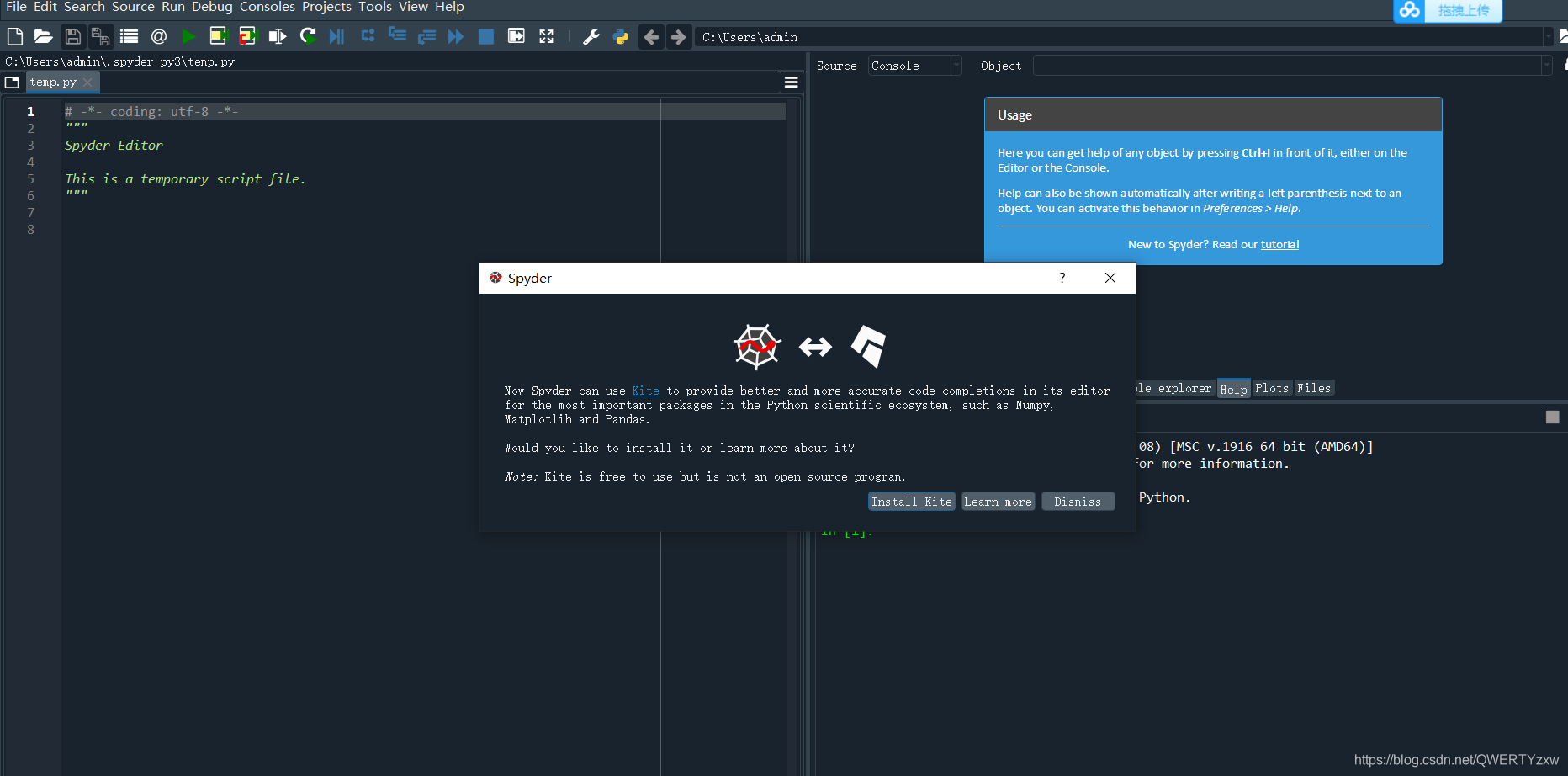Image resolution: width=1568 pixels, height=776 pixels.
Task: Save file using floppy disk icon
Action: (x=73, y=36)
